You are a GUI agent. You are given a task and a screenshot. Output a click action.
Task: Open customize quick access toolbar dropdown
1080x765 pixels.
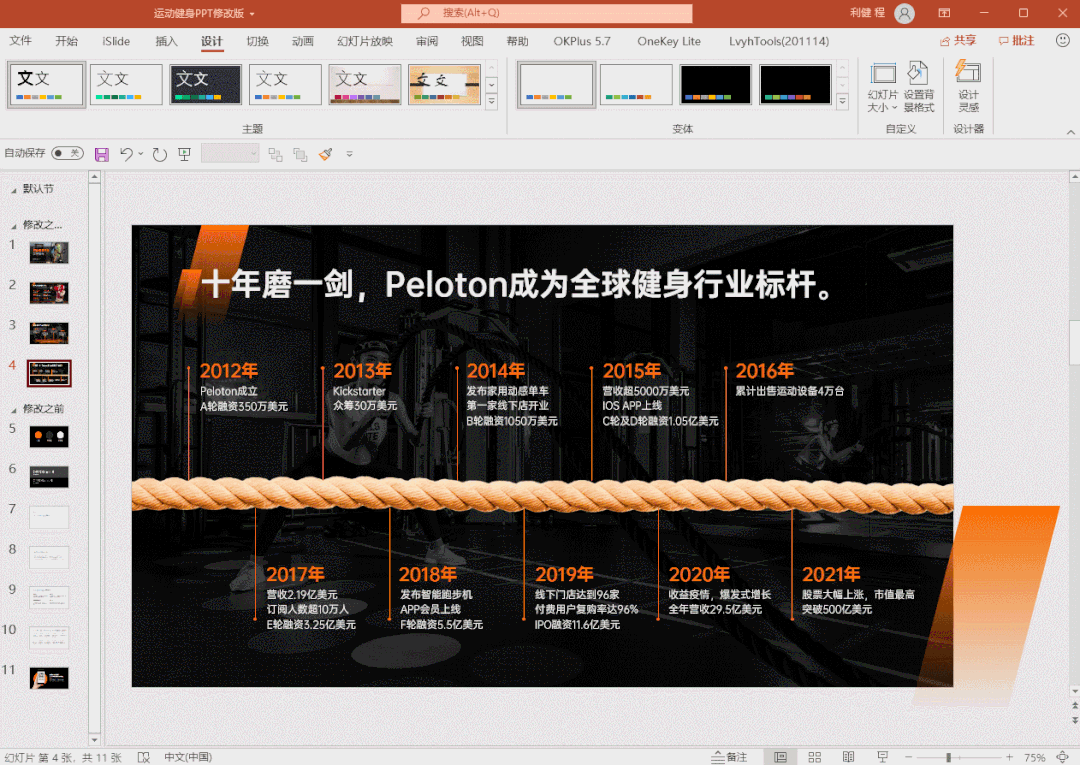pos(349,154)
